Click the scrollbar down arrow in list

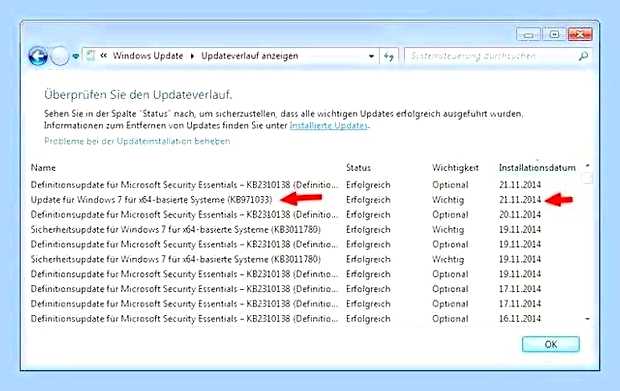pos(588,318)
